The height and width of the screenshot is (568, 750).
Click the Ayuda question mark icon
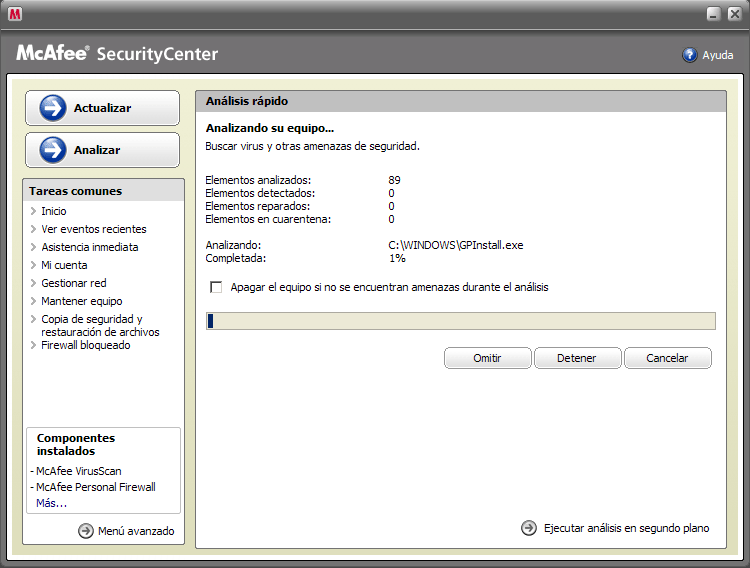pyautogui.click(x=689, y=55)
